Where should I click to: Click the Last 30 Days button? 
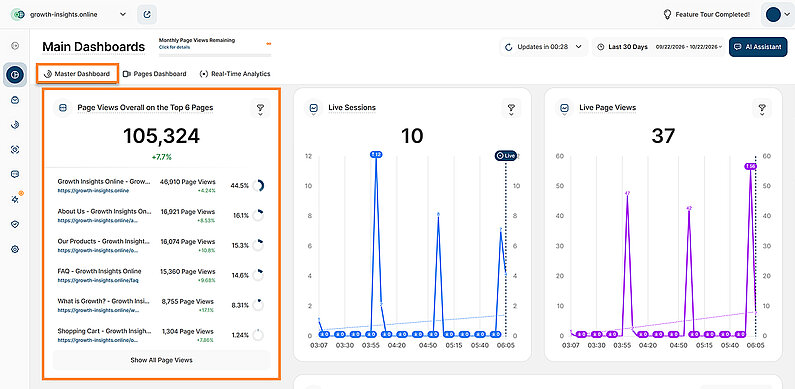pyautogui.click(x=623, y=47)
